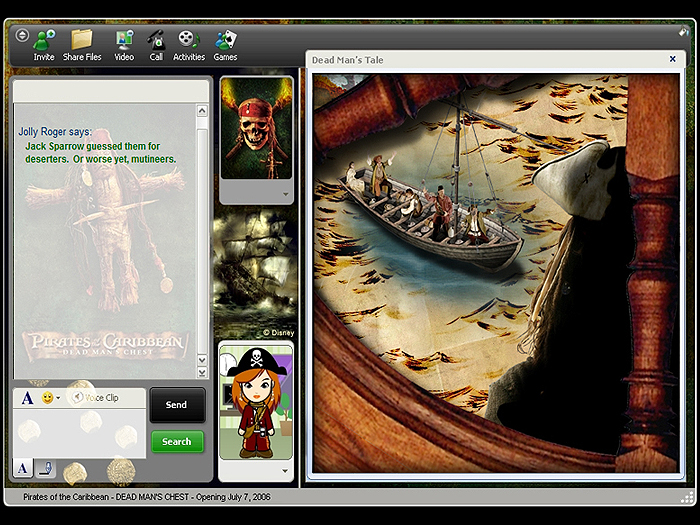Invite a contact to the conversation

tap(44, 46)
